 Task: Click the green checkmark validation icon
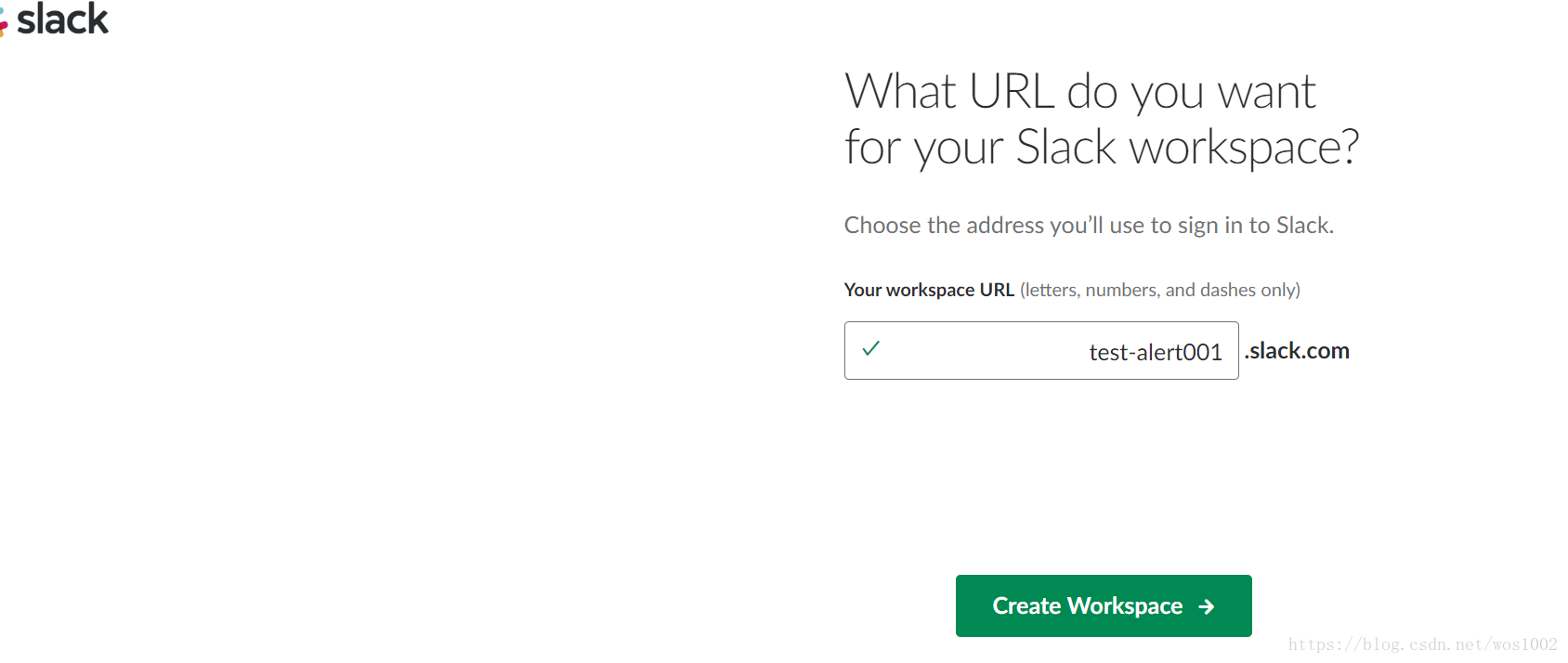coord(870,348)
